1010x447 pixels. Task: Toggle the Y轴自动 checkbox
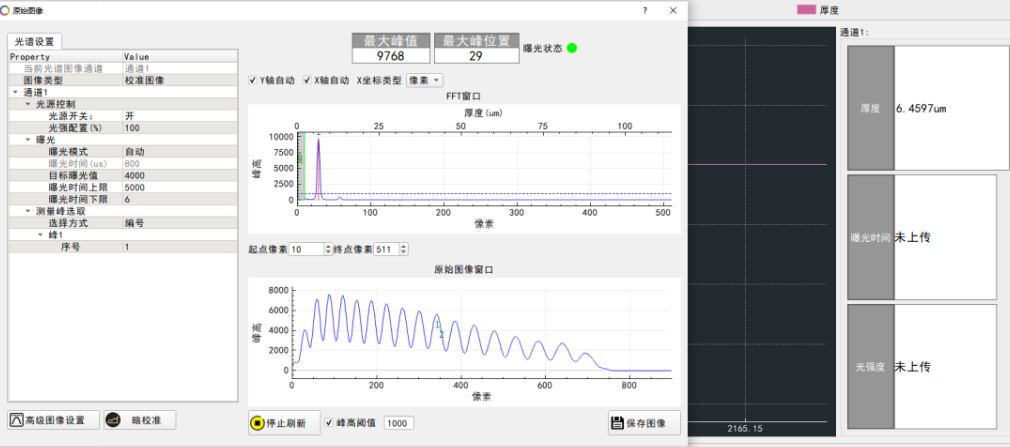click(252, 80)
